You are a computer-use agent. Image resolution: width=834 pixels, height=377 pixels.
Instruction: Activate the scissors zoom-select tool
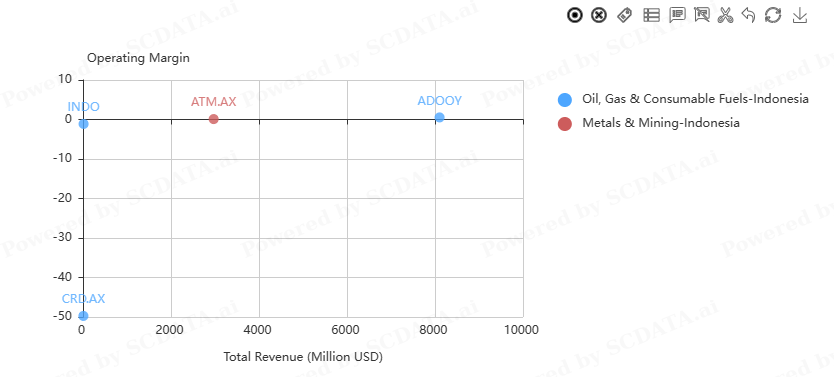tap(725, 15)
